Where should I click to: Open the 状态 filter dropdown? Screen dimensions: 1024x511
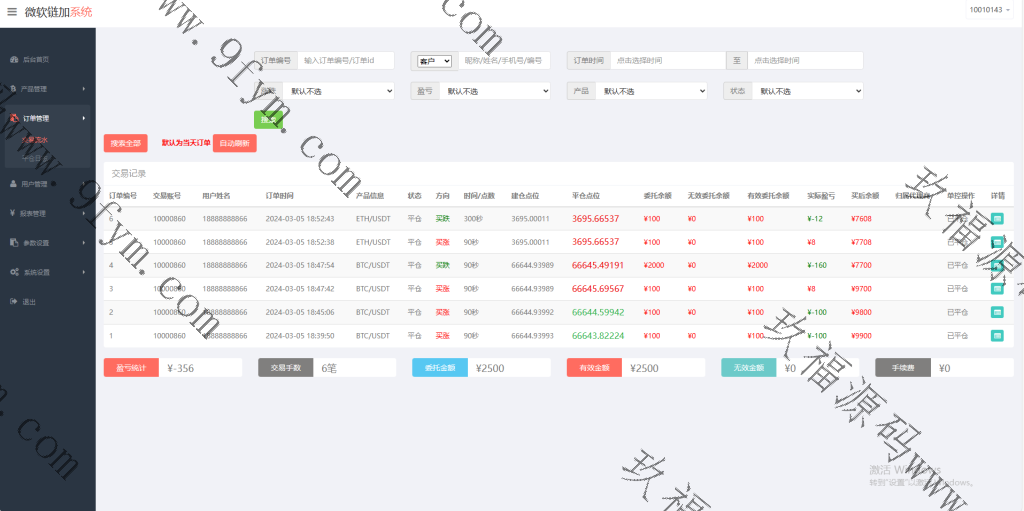click(807, 91)
